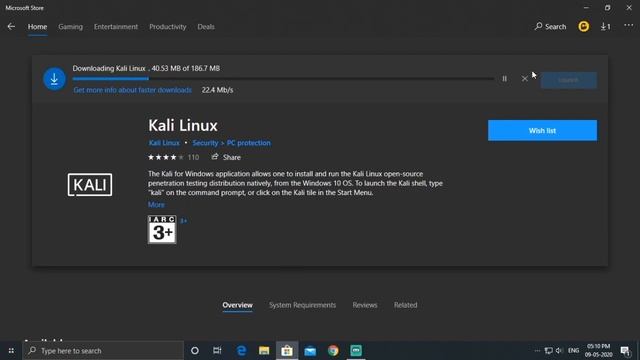Open the Deals tab
The image size is (640, 360).
206,27
